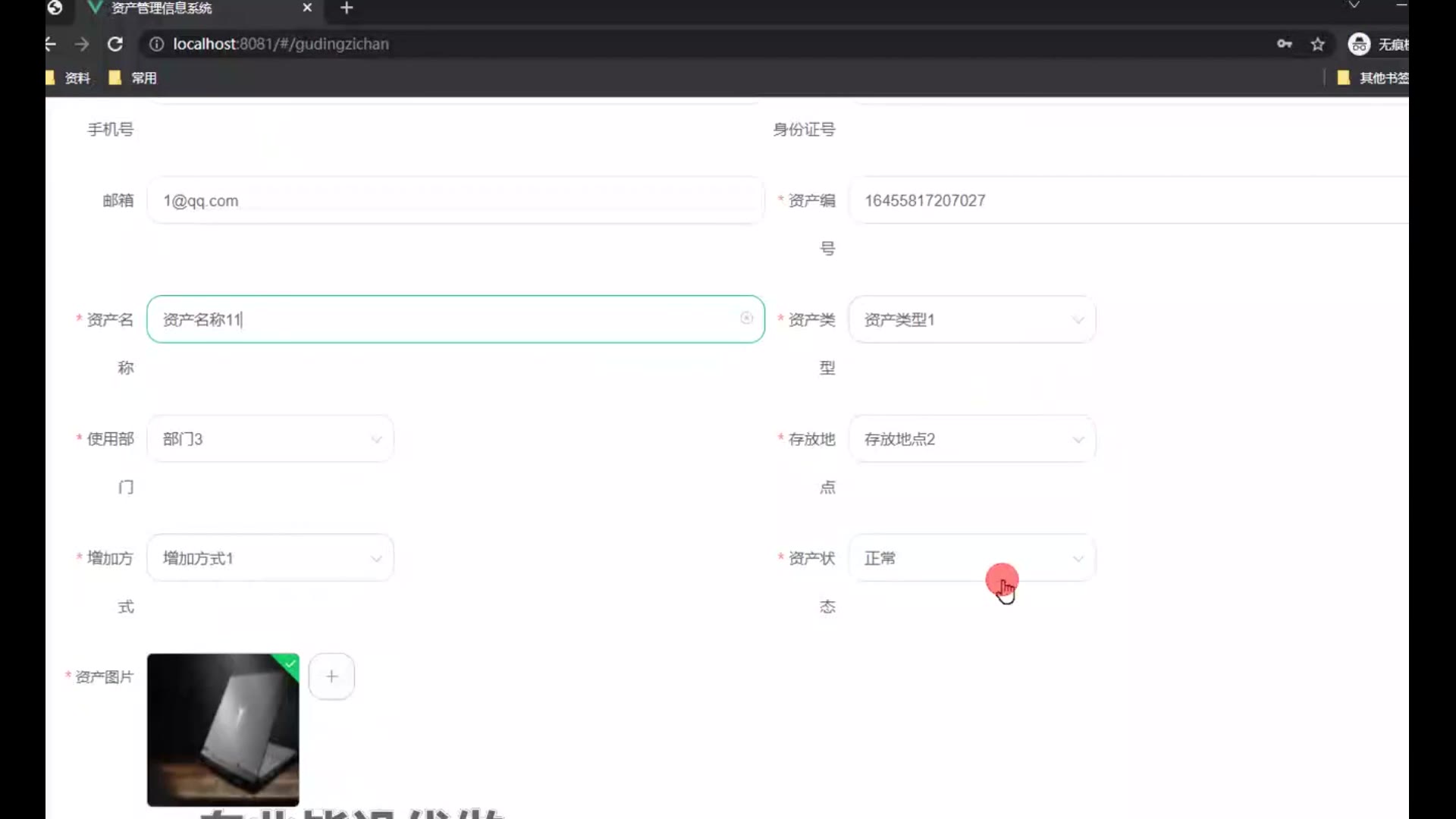Click the 资产图片 label

point(104,676)
